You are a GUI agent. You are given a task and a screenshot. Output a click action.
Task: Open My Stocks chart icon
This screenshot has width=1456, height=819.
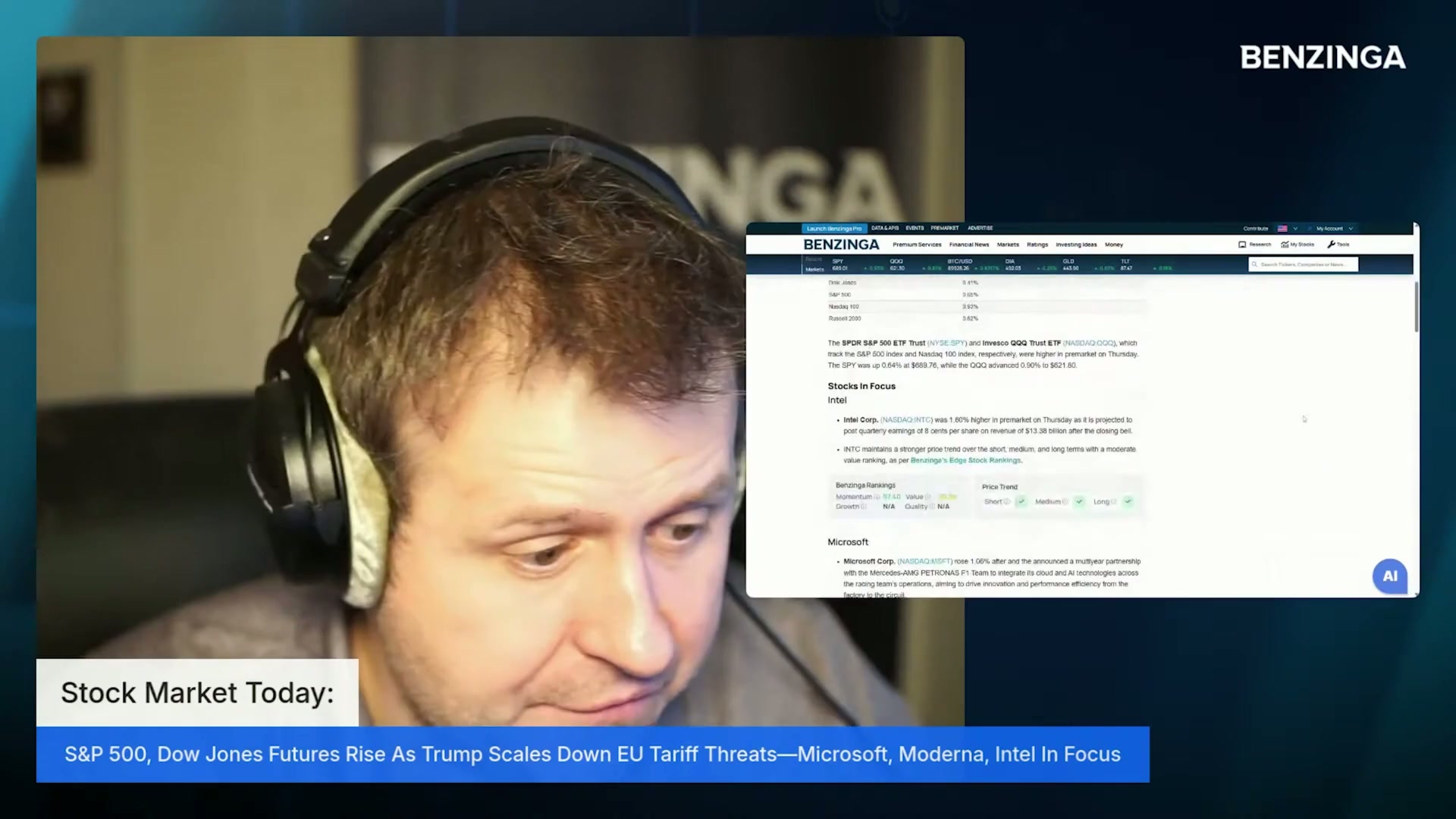click(x=1285, y=245)
